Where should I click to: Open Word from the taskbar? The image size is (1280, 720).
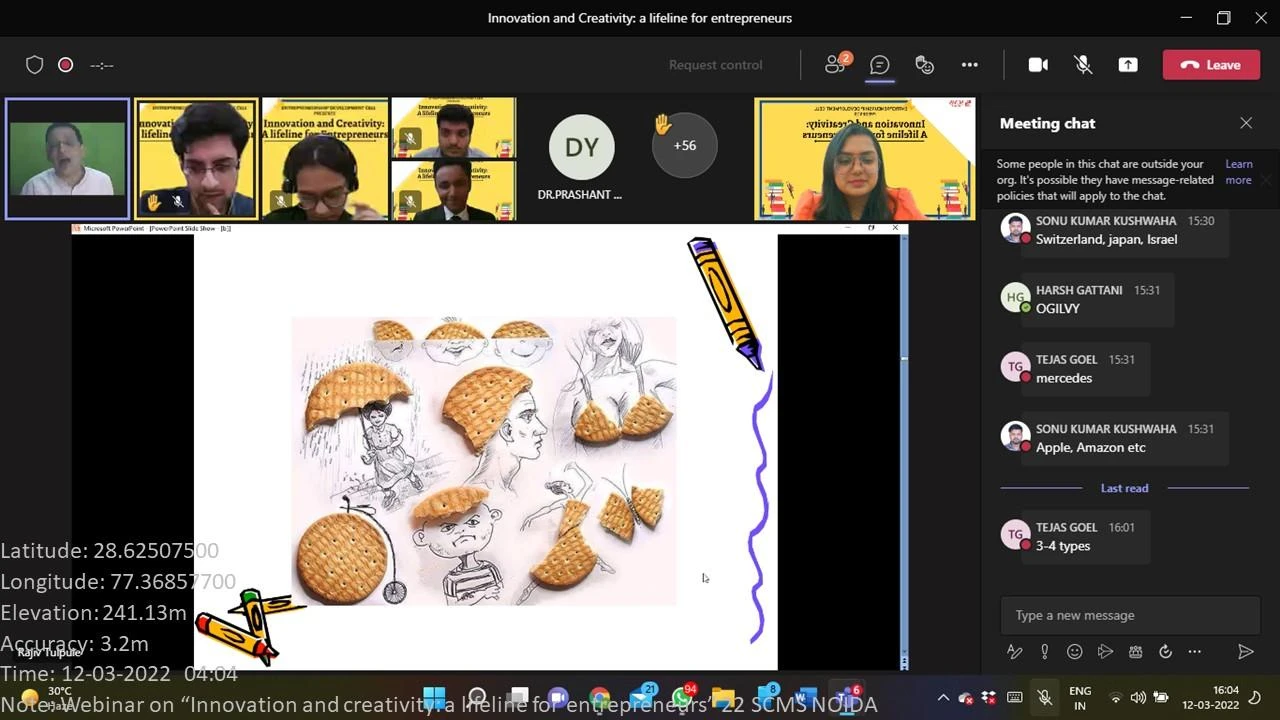point(806,697)
